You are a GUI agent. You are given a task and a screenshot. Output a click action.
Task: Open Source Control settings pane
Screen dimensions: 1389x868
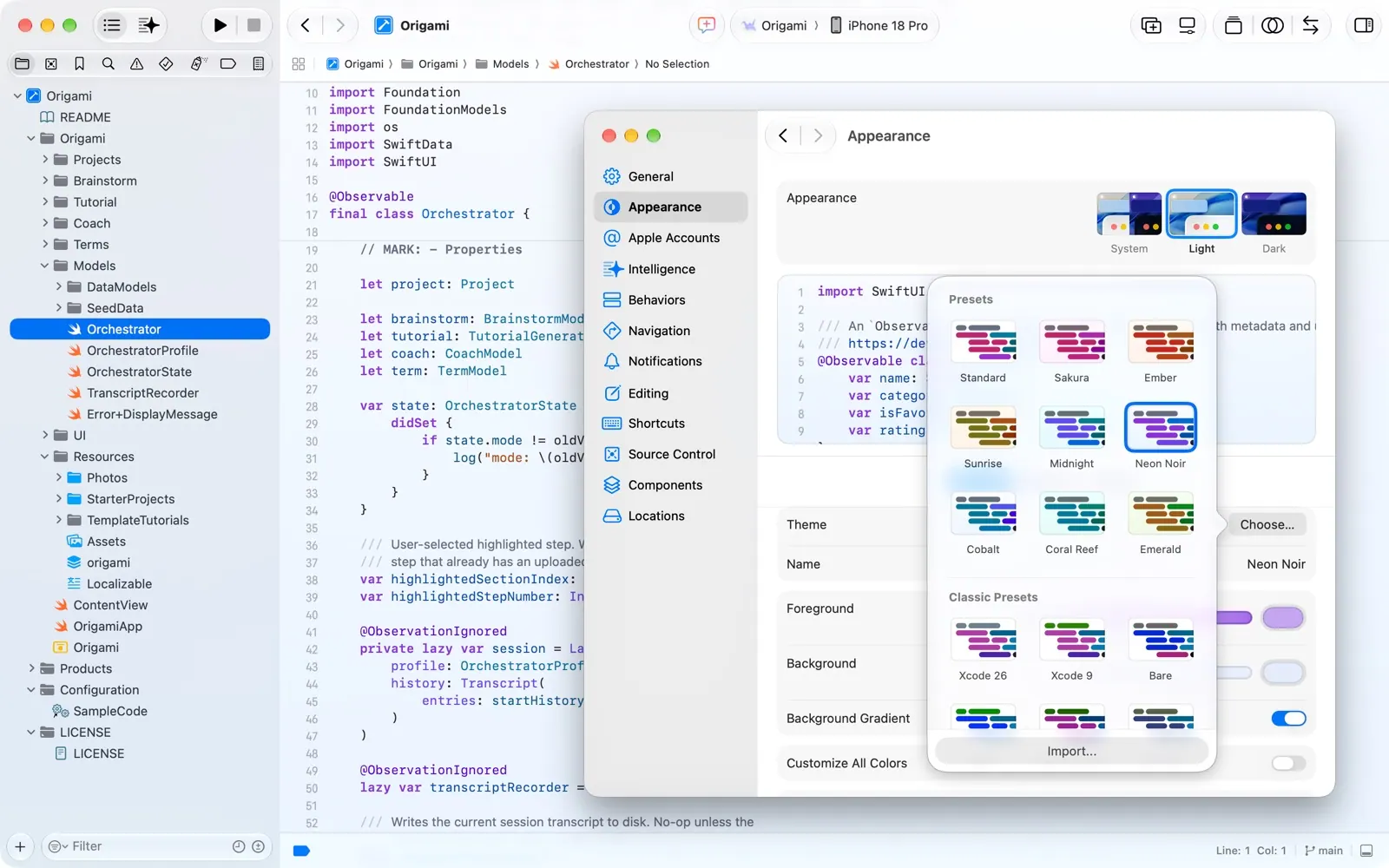pos(670,454)
